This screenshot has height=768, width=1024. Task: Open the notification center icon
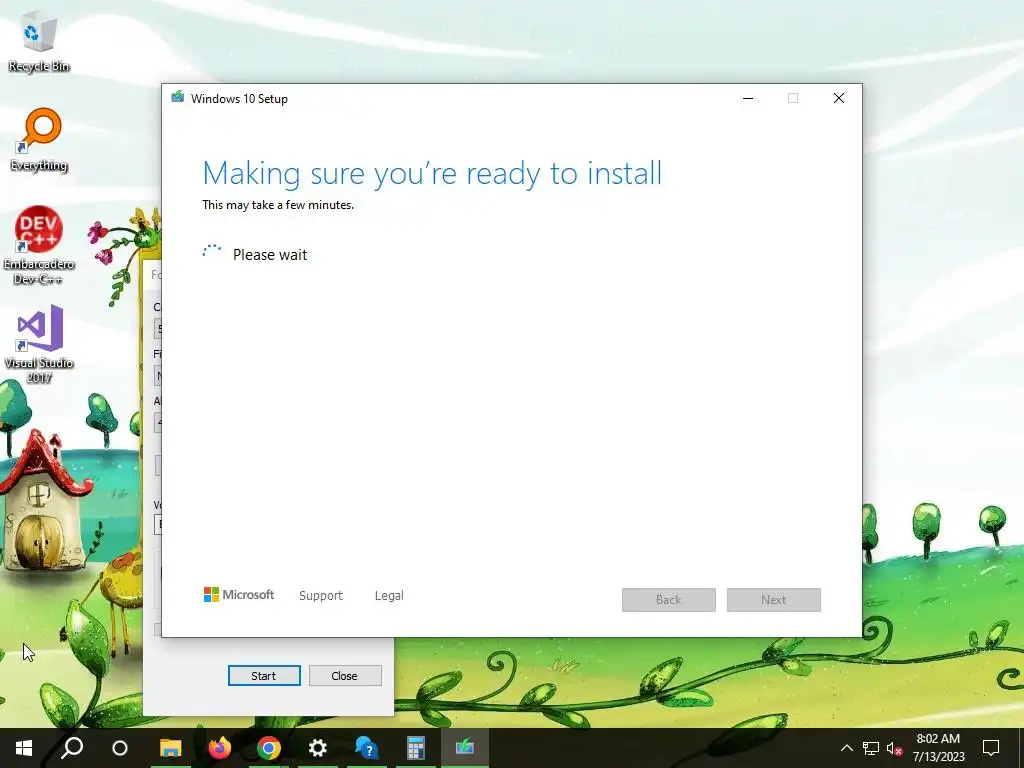pos(991,748)
